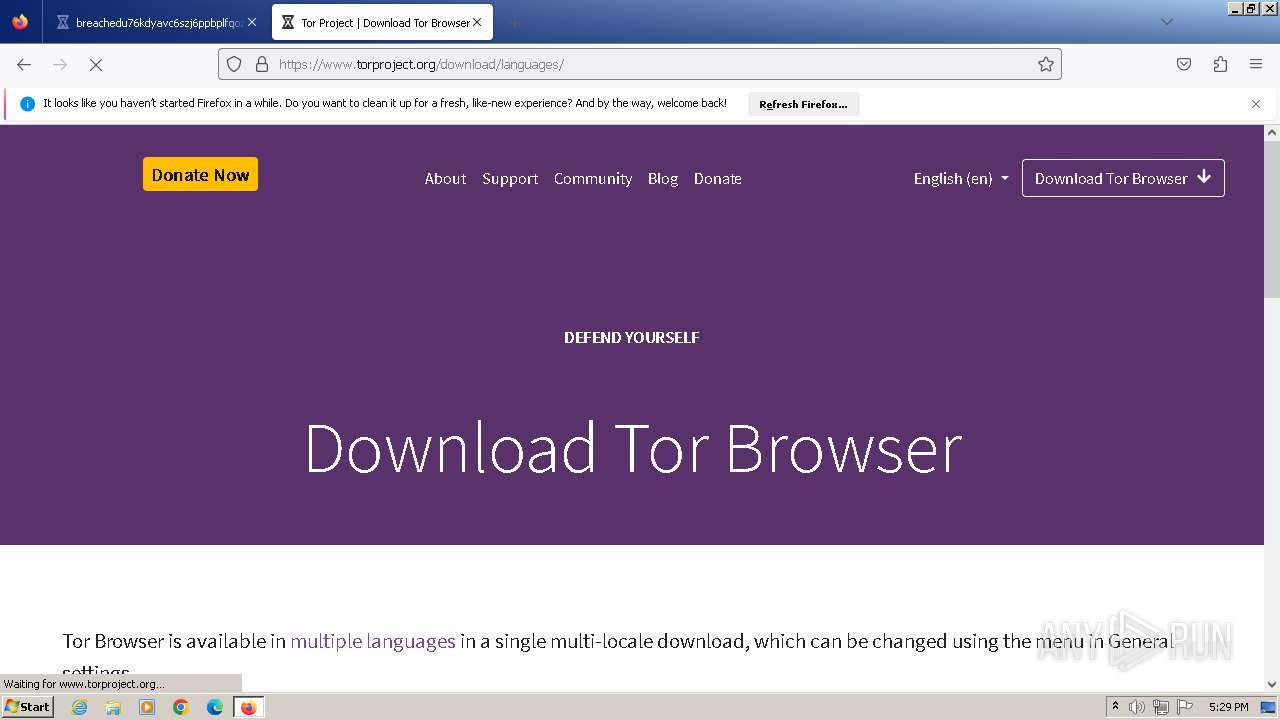1280x720 pixels.
Task: Launch Google Chrome from the taskbar
Action: (x=181, y=707)
